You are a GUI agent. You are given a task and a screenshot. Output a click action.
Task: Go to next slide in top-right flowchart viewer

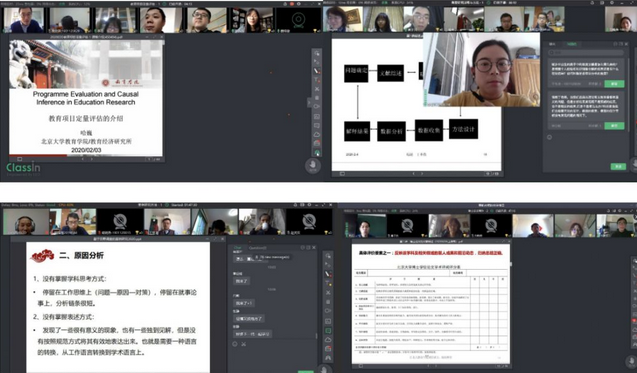click(x=422, y=174)
